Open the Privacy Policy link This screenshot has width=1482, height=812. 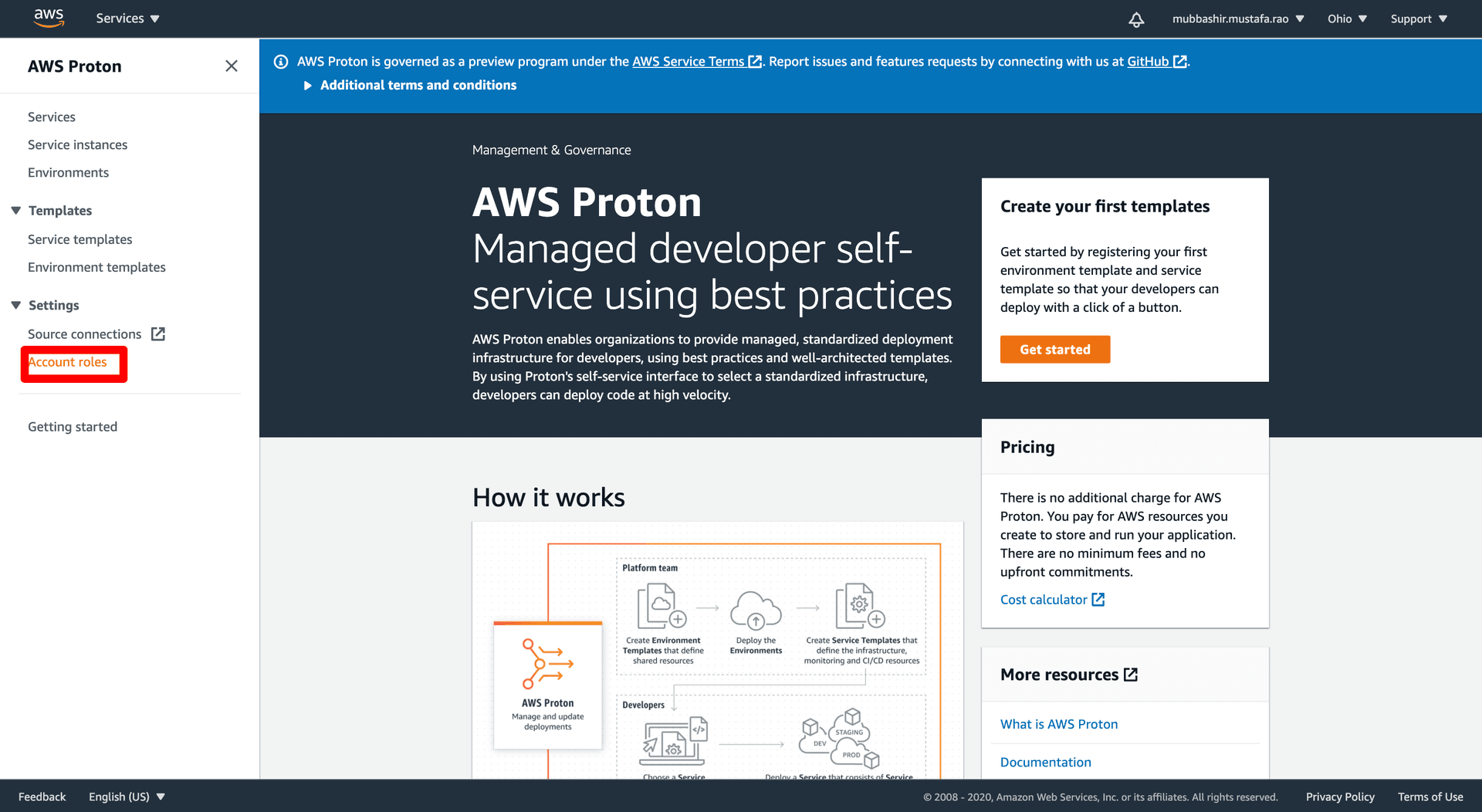tap(1340, 797)
